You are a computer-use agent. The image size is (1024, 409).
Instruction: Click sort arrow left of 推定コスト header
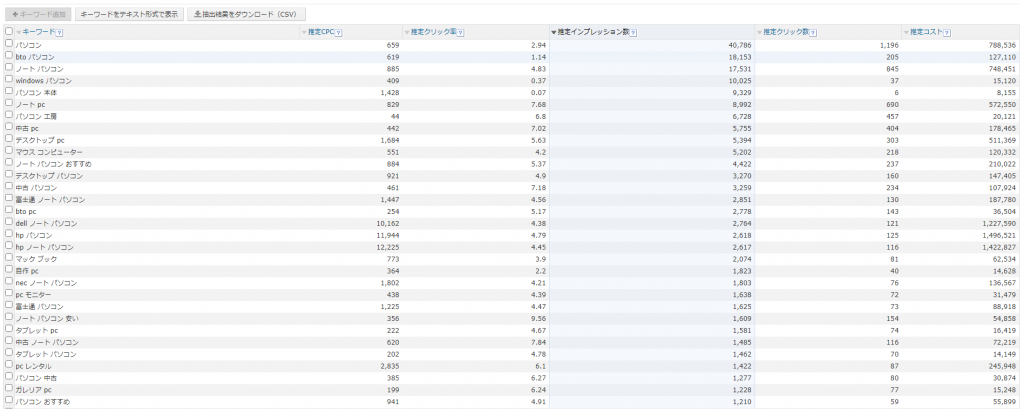click(906, 33)
